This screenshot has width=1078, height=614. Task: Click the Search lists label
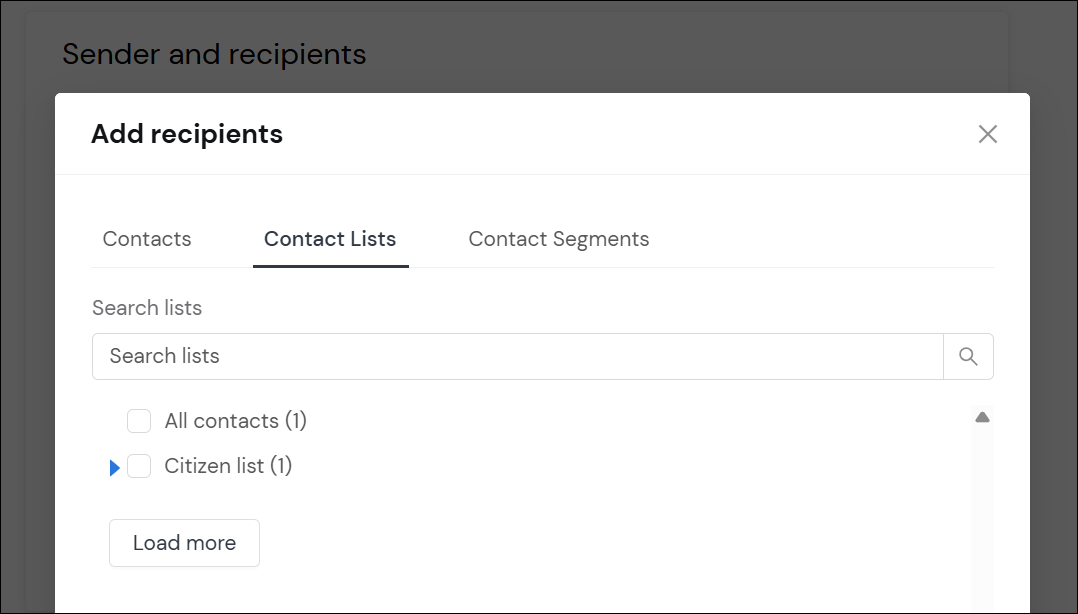click(146, 308)
